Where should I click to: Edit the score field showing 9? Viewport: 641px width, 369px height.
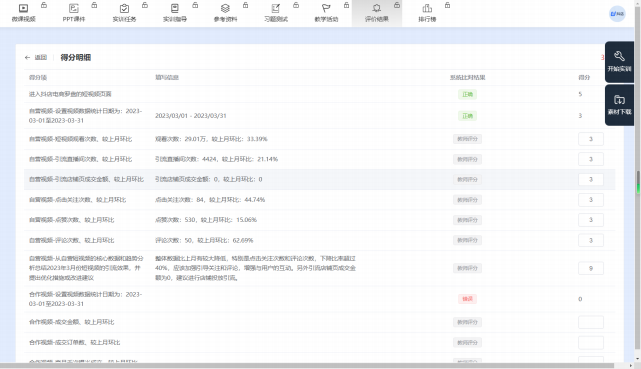[591, 268]
